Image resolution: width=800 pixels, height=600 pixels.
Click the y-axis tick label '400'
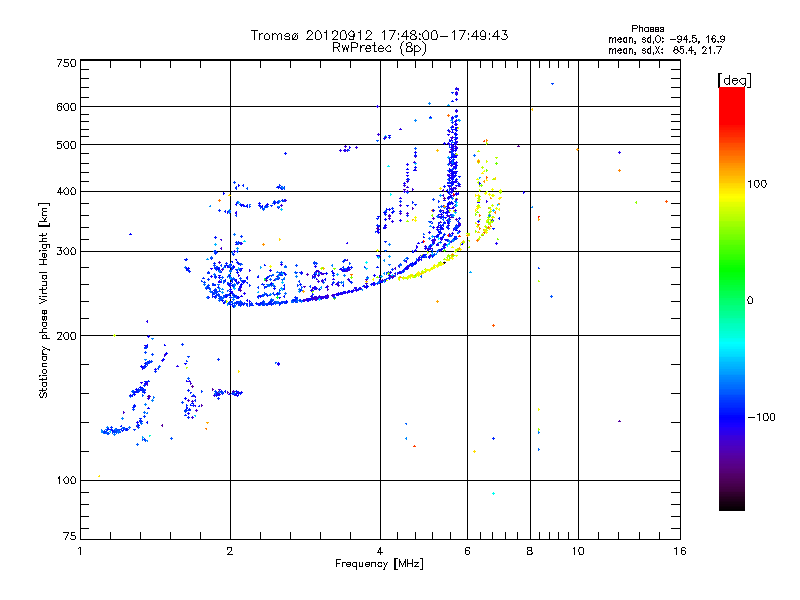[x=66, y=192]
